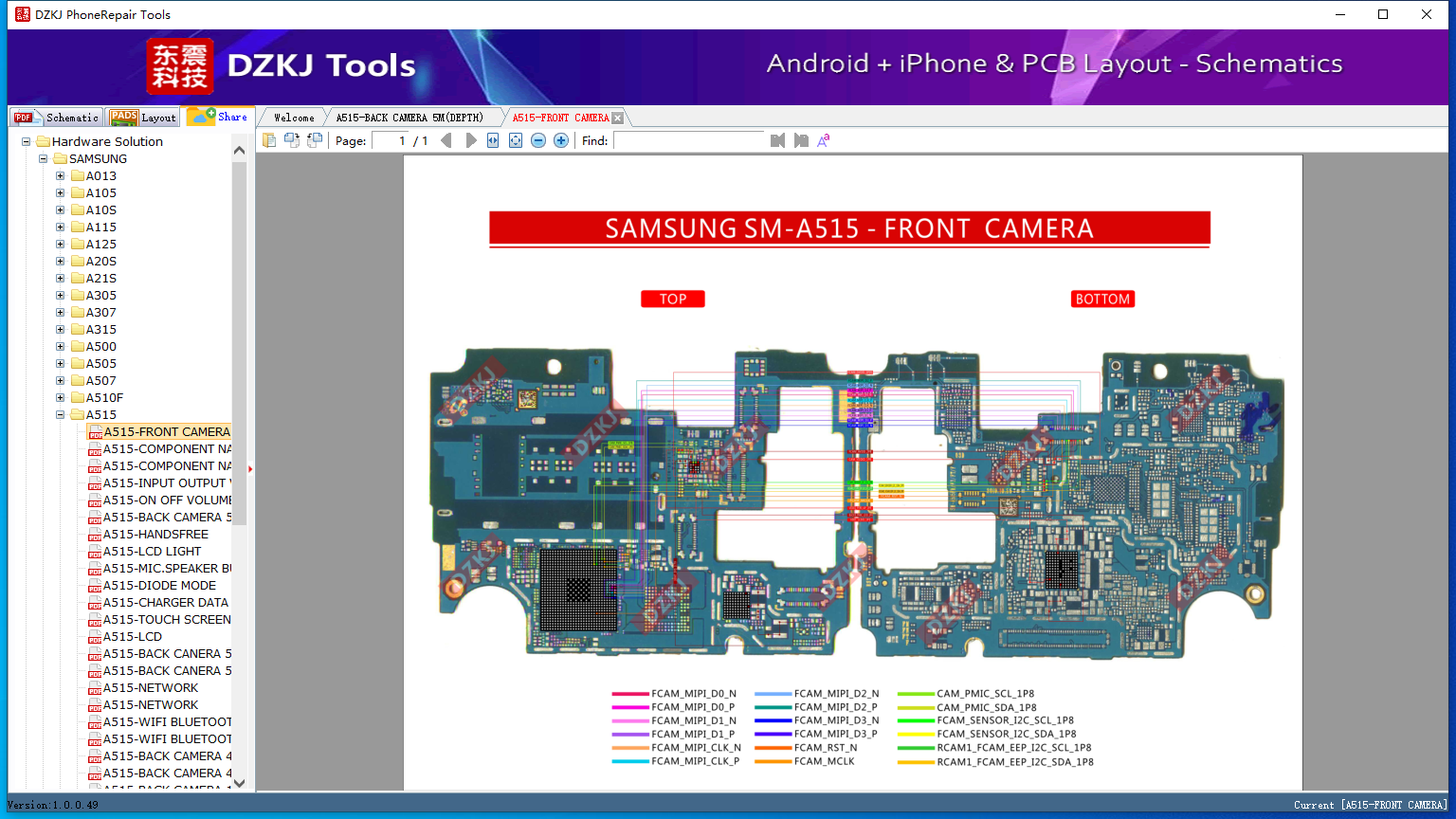Select the A515-FRONT CAMERA document tab
1456x819 pixels.
tap(560, 118)
